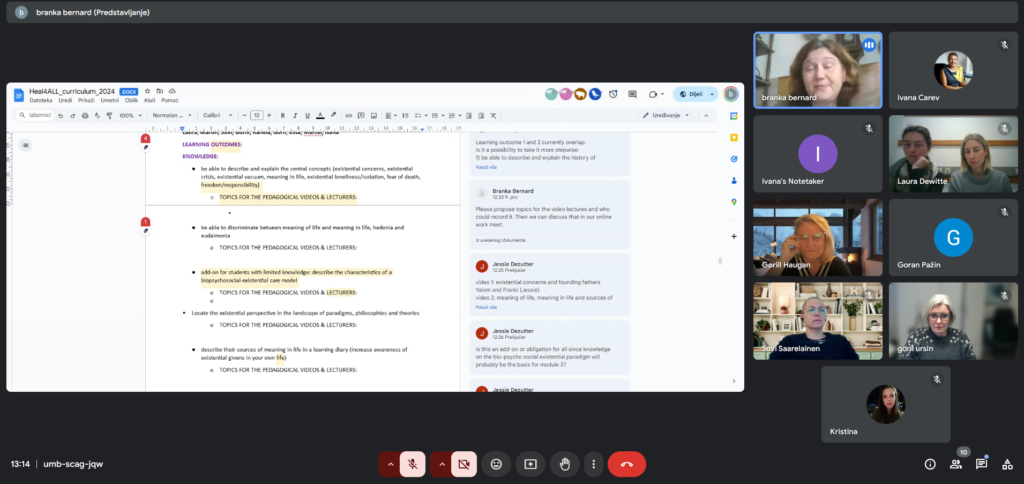The width and height of the screenshot is (1024, 484).
Task: Open the Activities shapes icon
Action: (1007, 464)
